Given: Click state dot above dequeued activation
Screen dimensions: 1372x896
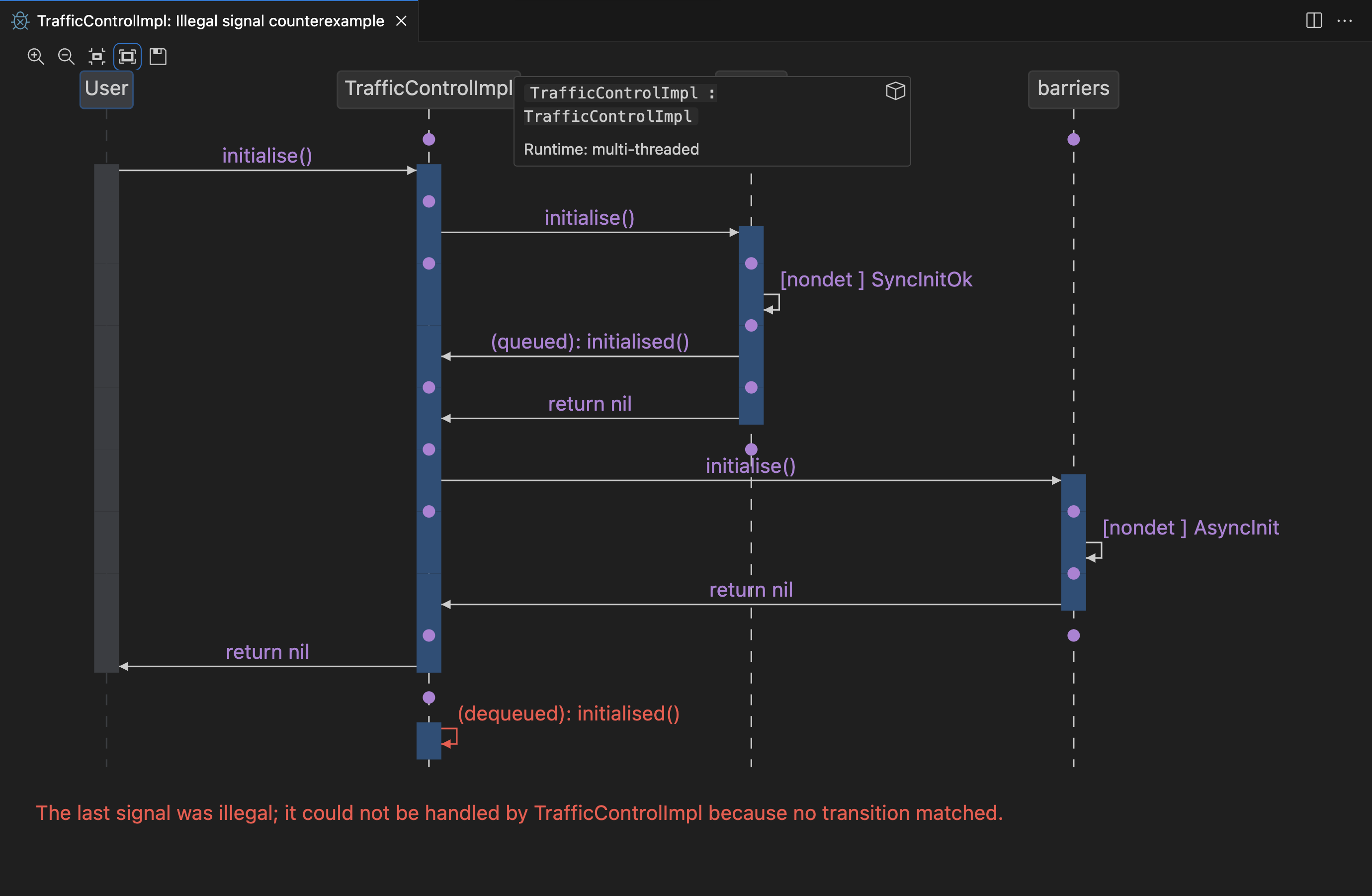Looking at the screenshot, I should tap(429, 698).
